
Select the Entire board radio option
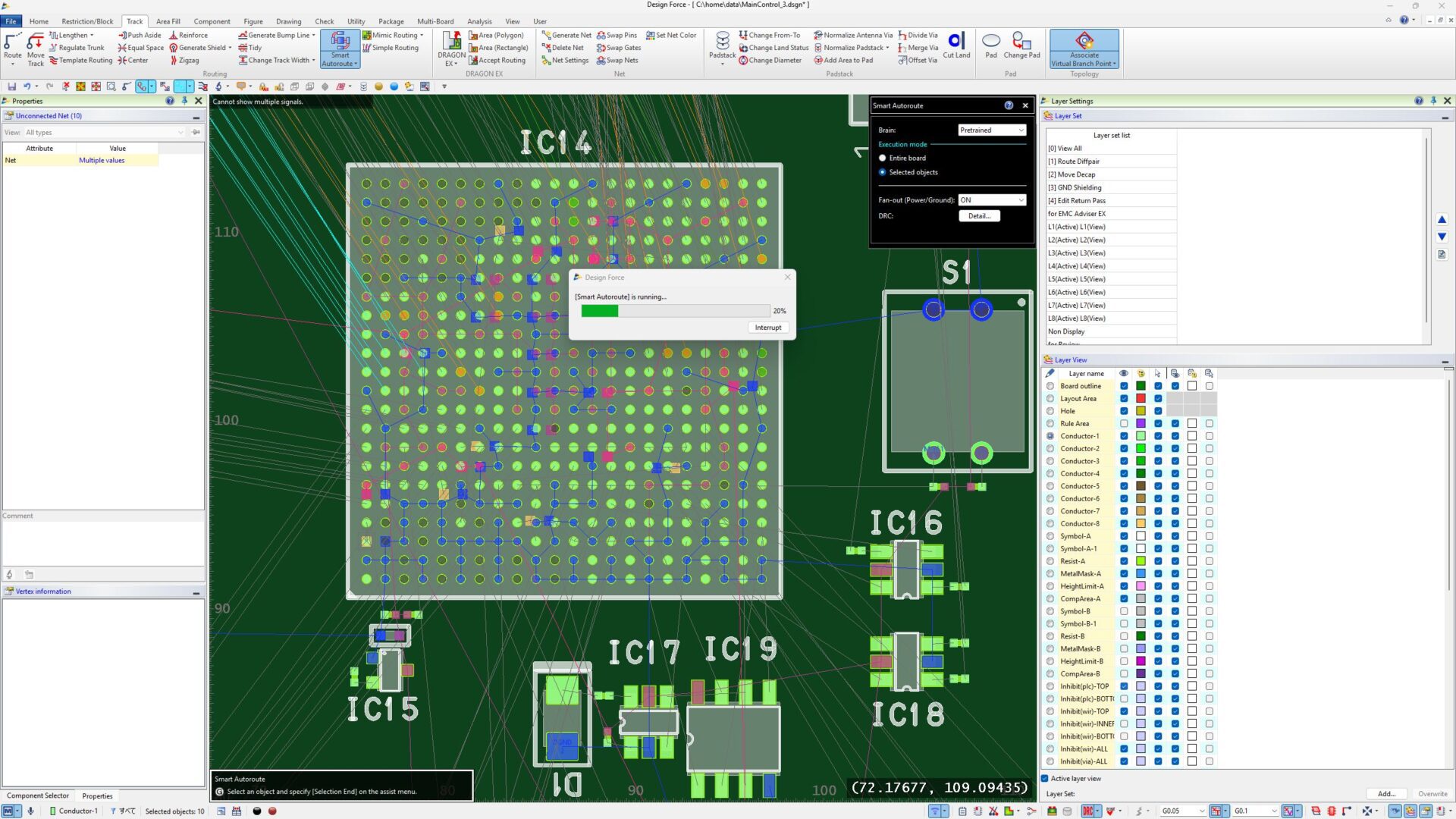(x=883, y=158)
